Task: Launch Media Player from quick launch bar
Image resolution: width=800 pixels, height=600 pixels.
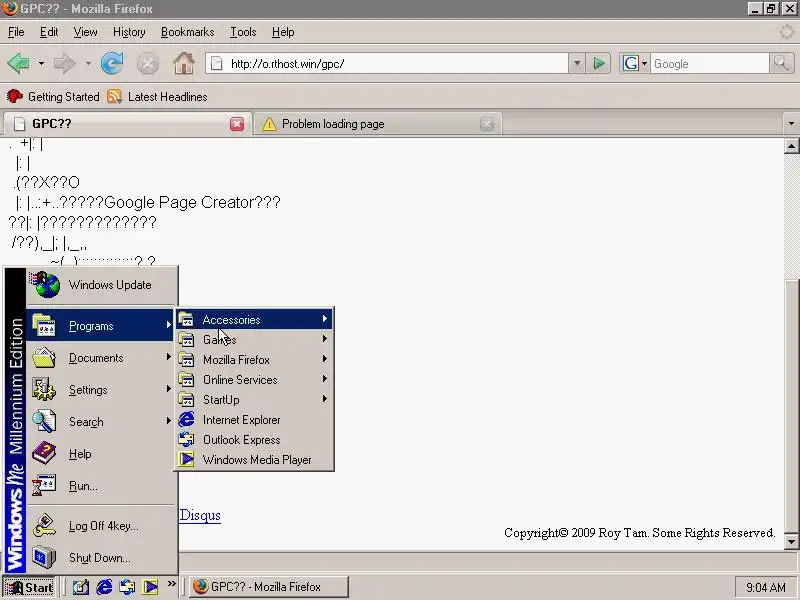Action: [150, 587]
